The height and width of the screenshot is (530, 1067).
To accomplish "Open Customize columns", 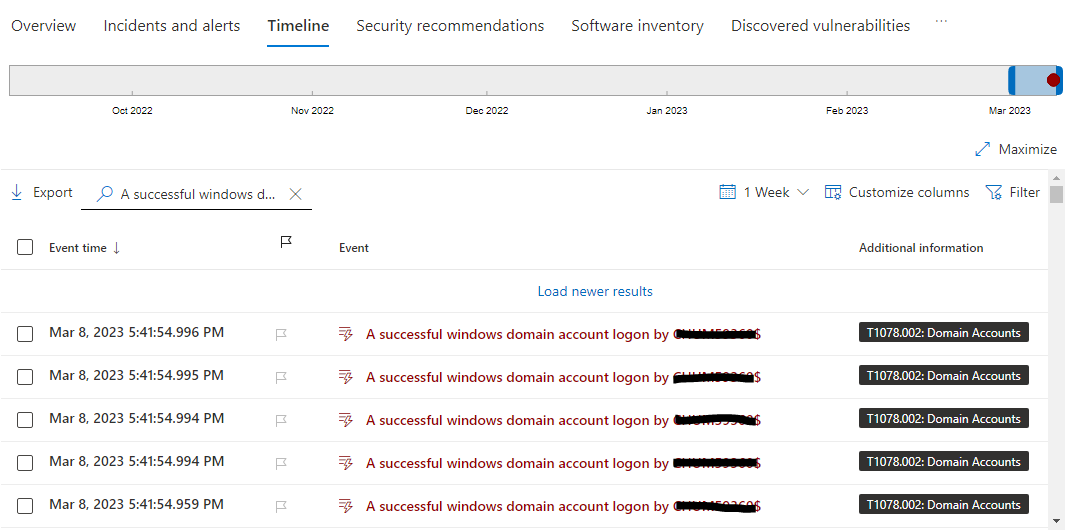I will 897,193.
